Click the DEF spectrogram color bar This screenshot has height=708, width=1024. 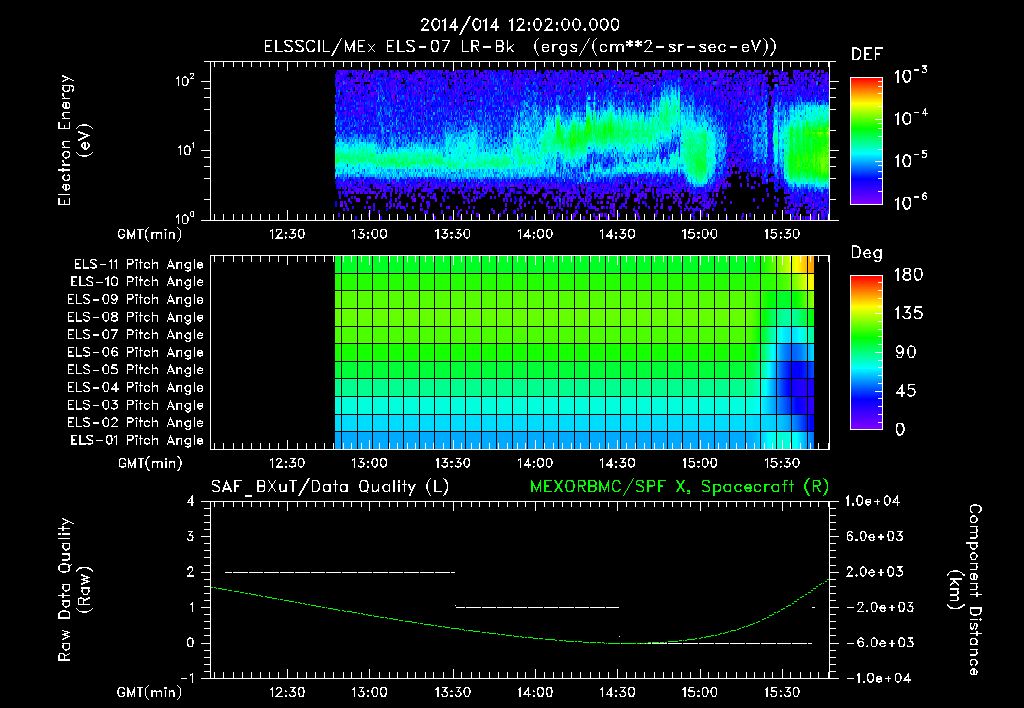[x=866, y=141]
